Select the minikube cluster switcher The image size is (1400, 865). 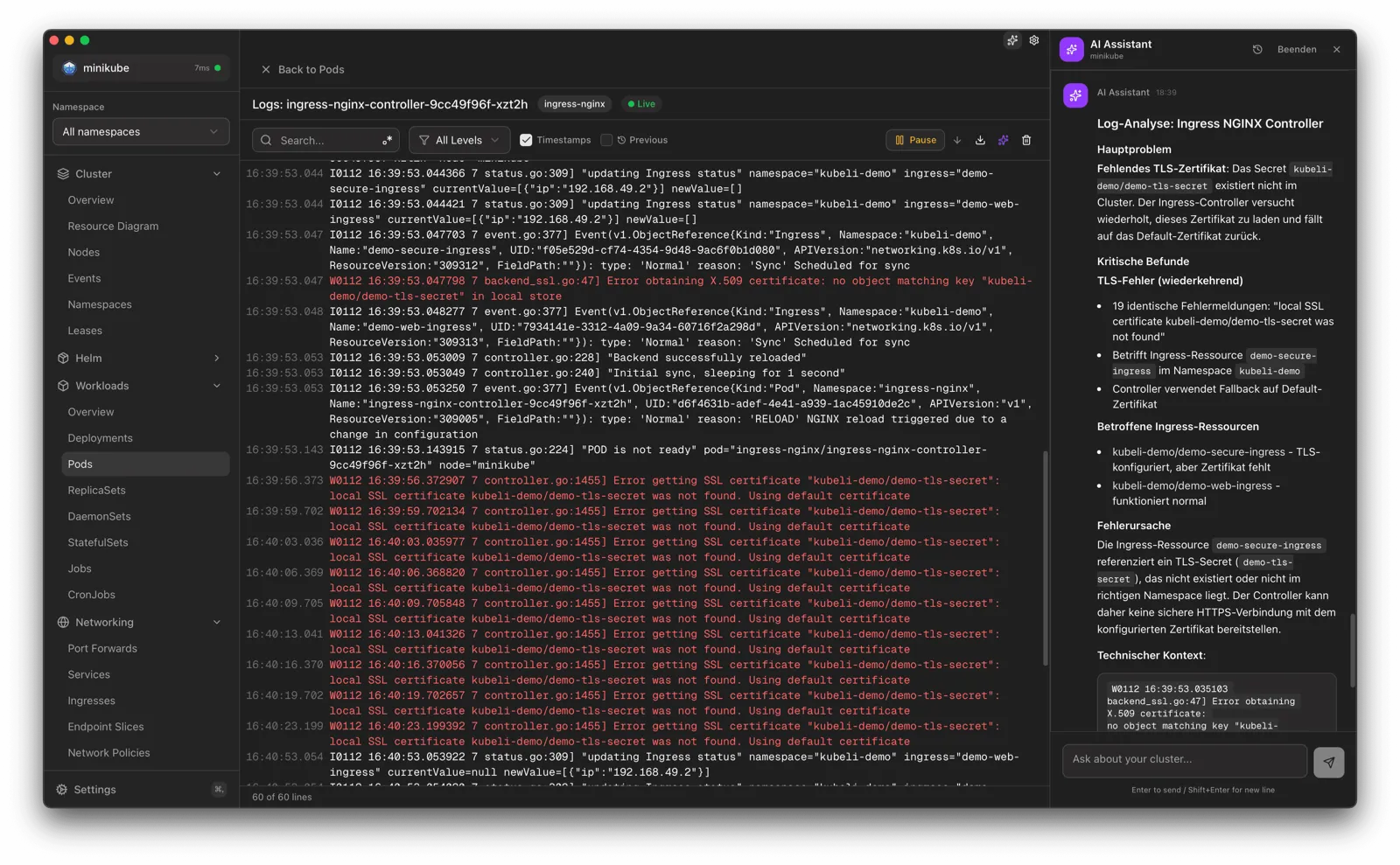[141, 68]
